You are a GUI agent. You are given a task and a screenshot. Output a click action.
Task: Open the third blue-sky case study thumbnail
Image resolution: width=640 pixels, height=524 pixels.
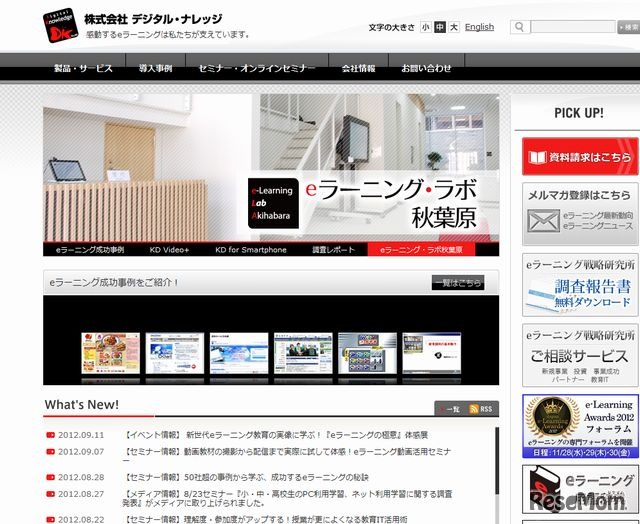pyautogui.click(x=239, y=353)
